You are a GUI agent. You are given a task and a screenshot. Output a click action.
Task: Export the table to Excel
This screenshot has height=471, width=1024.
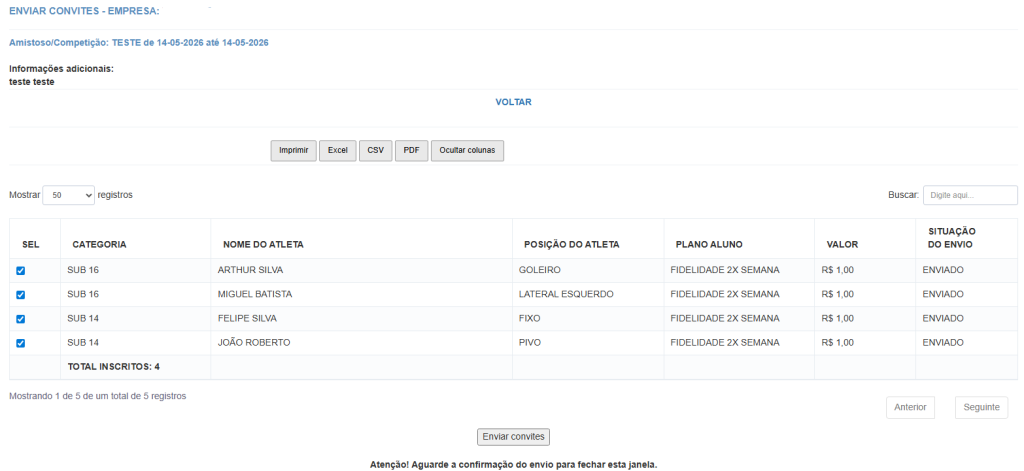[x=337, y=150]
